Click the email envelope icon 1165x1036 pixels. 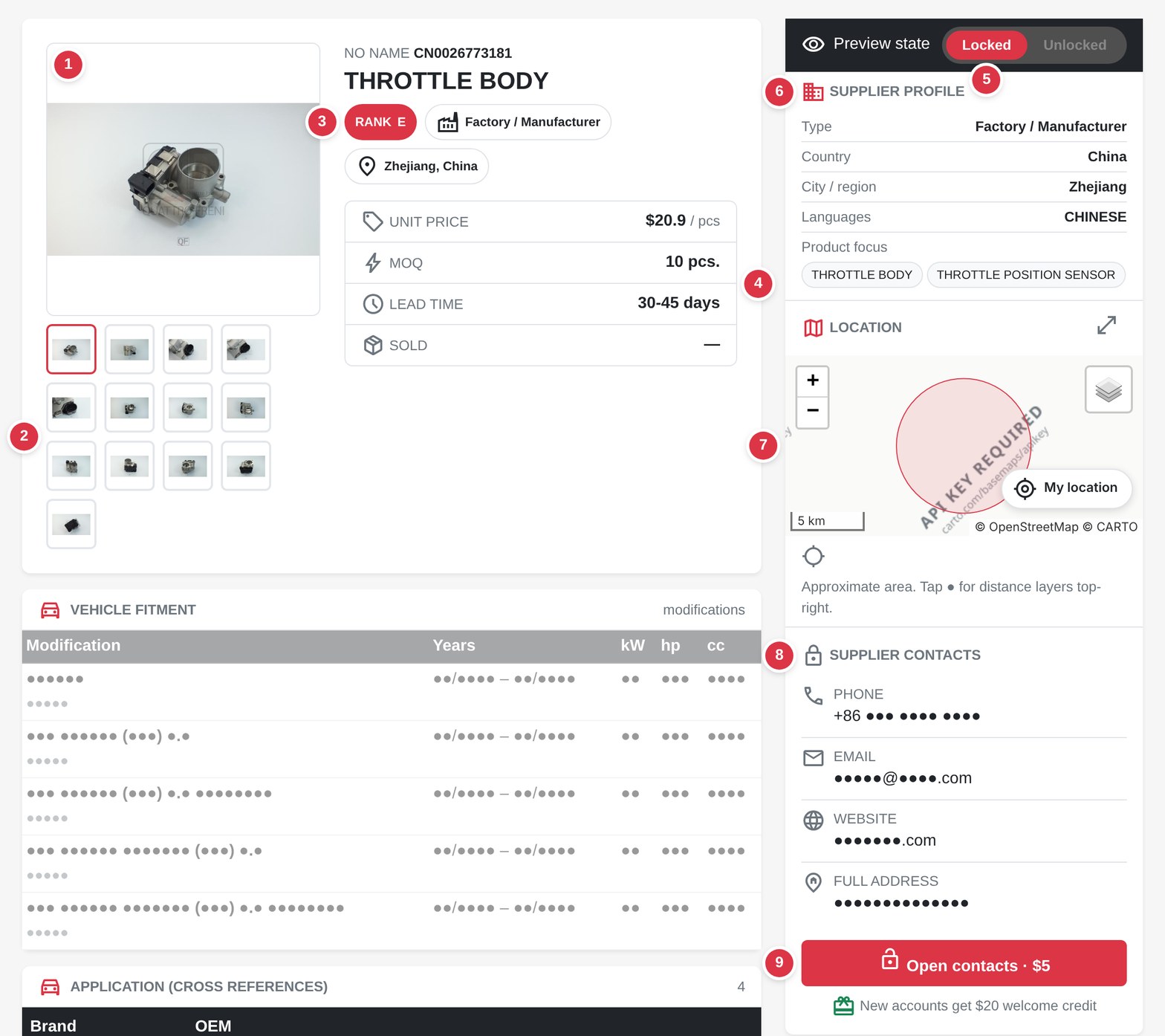pyautogui.click(x=814, y=758)
